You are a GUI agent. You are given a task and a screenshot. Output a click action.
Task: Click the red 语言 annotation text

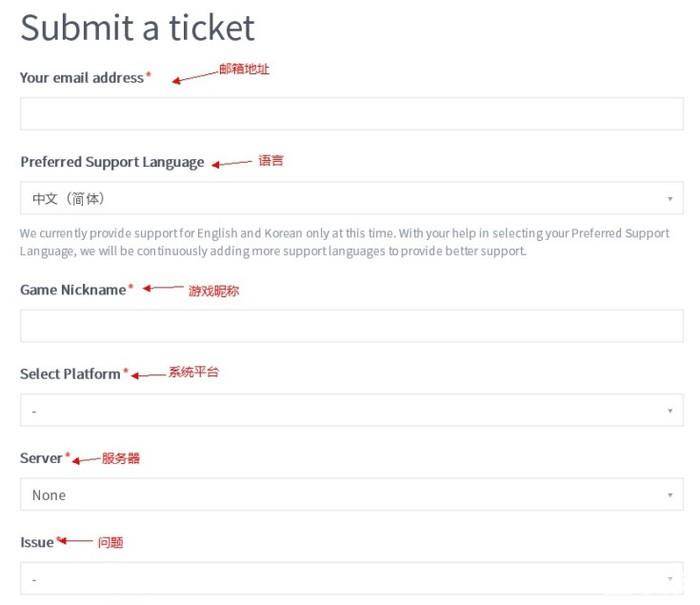(x=271, y=160)
